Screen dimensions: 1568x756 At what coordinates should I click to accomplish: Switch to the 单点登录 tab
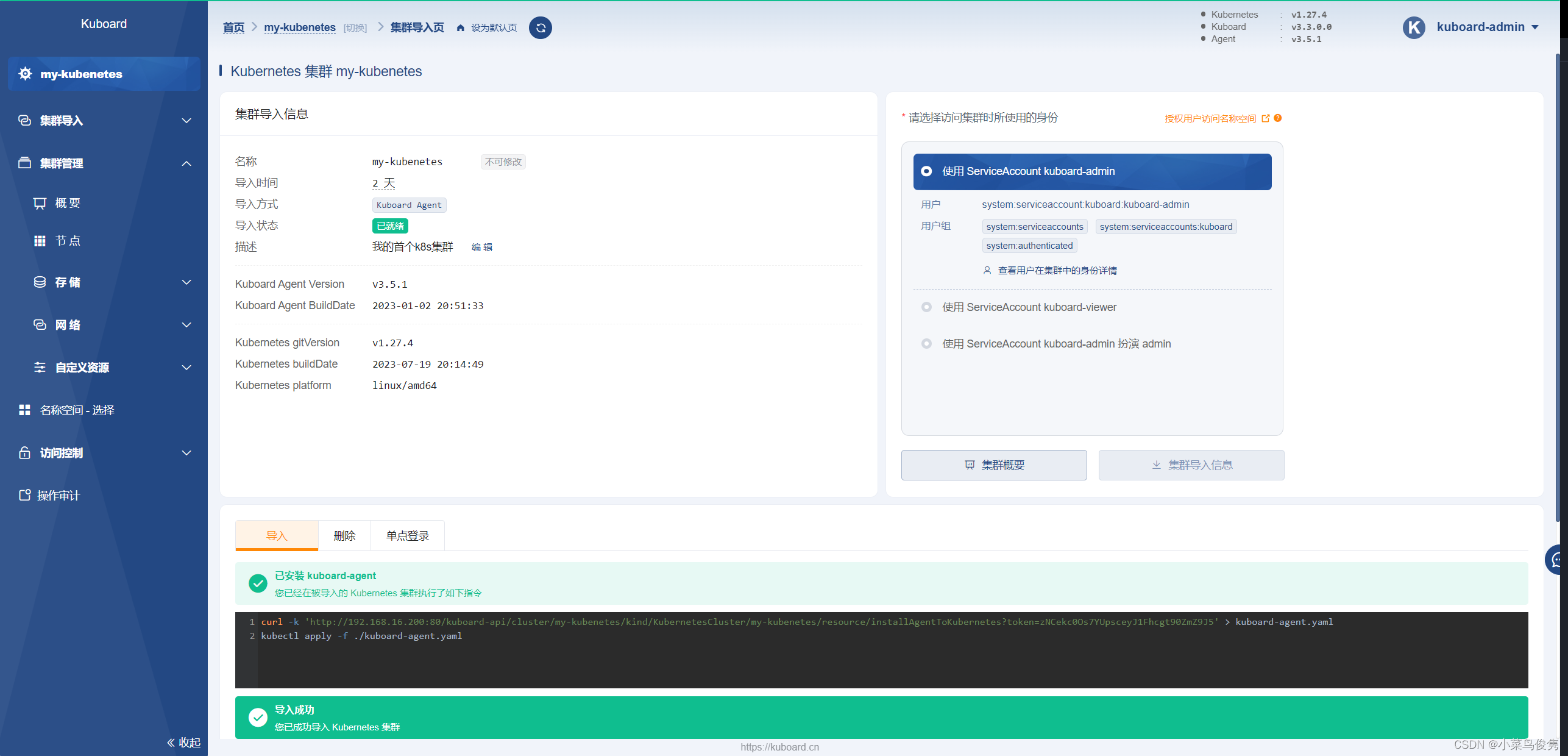click(x=408, y=535)
